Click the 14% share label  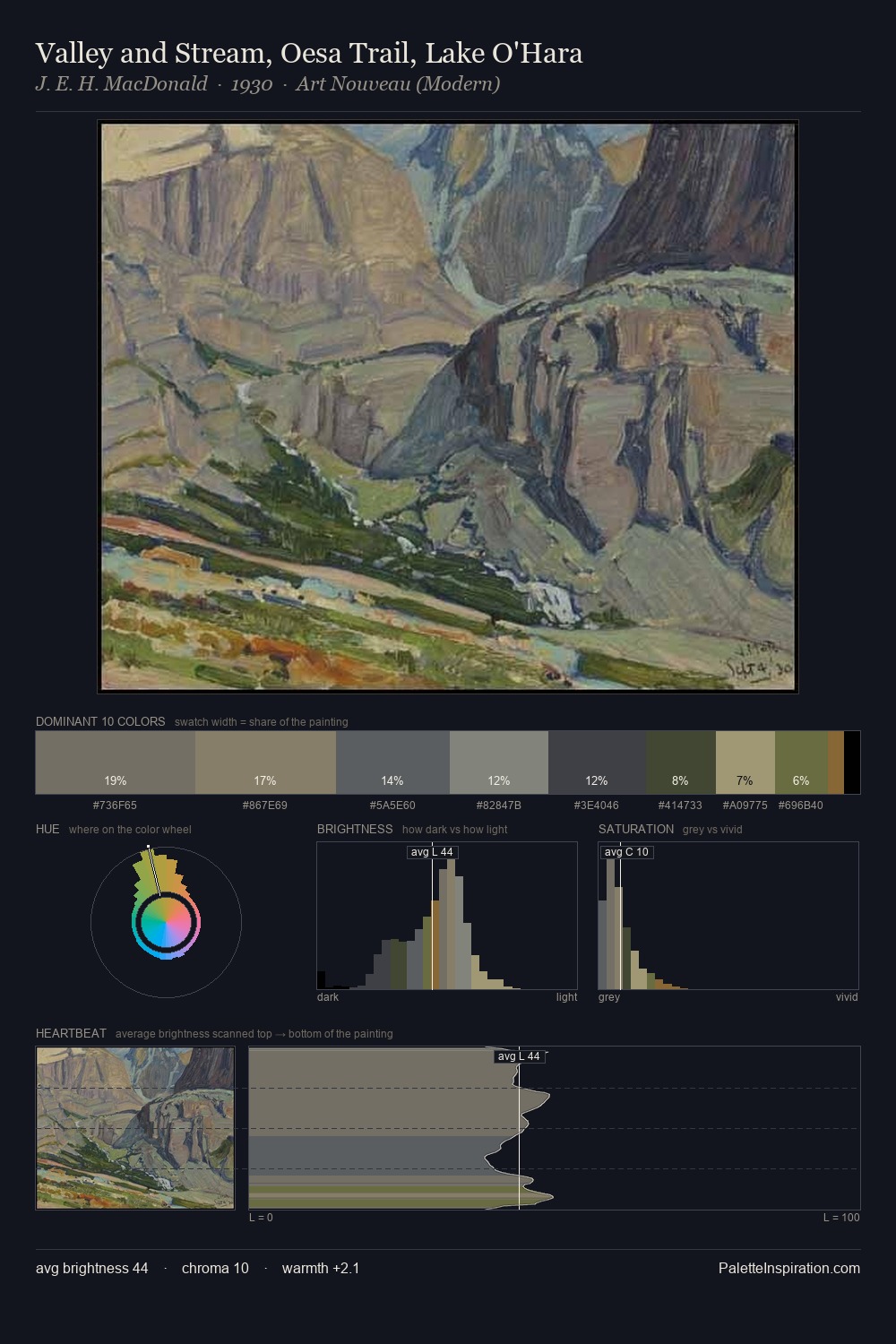pos(392,780)
